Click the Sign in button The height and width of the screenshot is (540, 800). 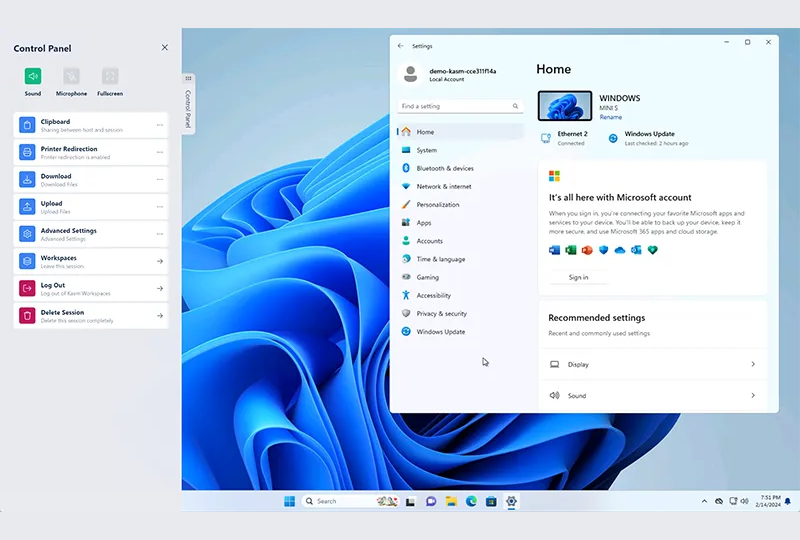[579, 277]
